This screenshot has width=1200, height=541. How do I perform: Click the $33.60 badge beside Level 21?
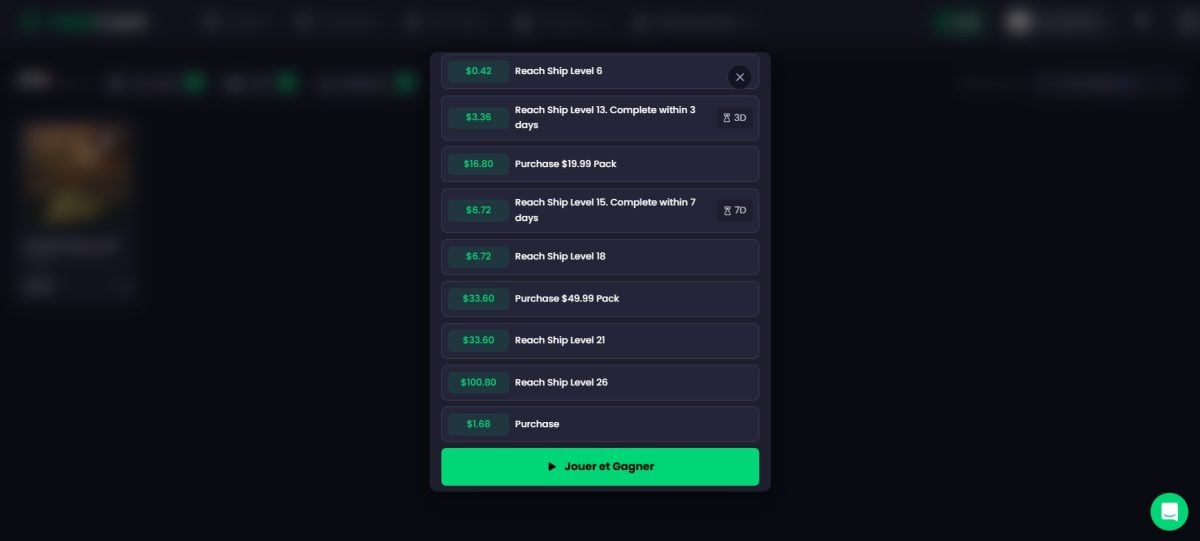pos(478,341)
